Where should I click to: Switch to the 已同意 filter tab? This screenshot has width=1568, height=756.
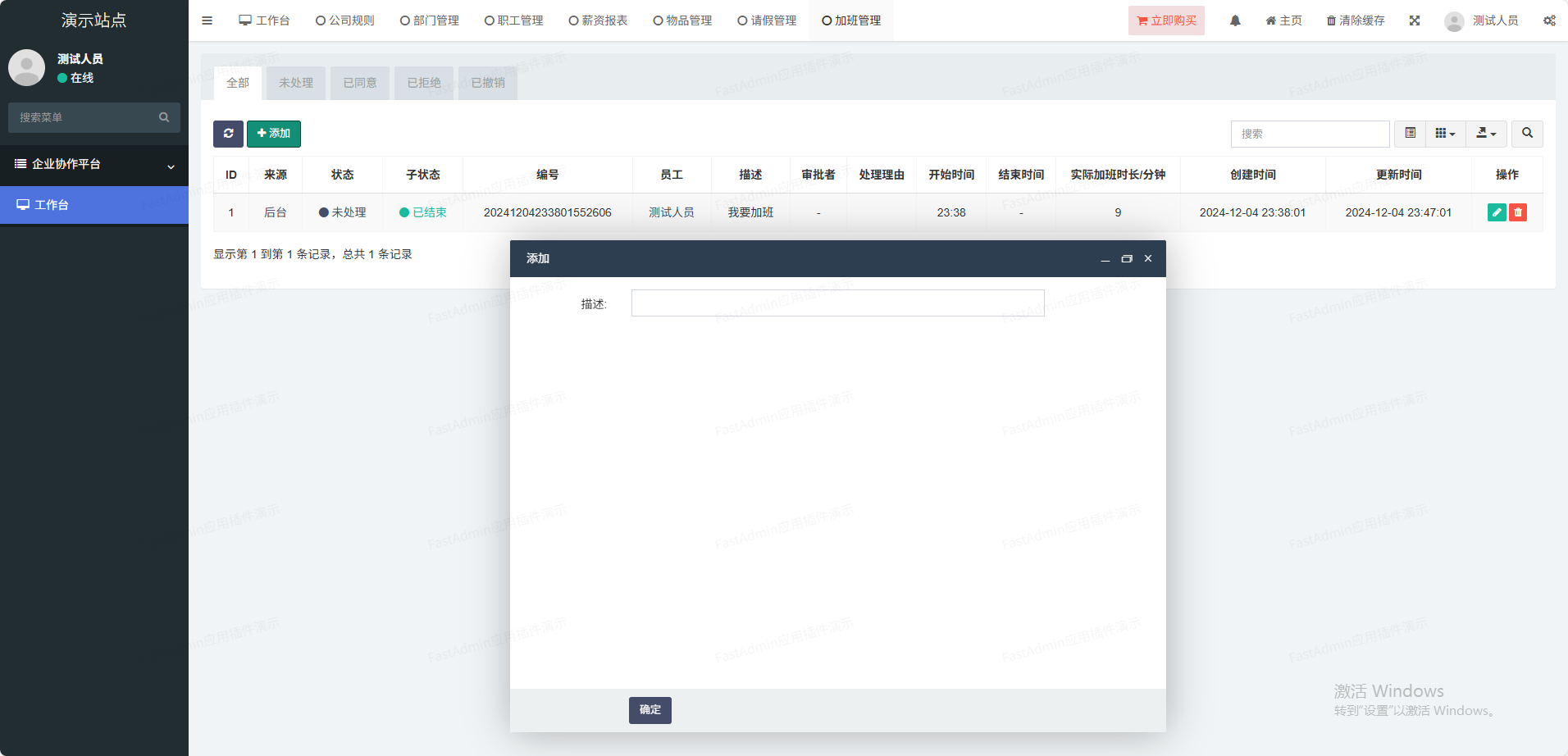pyautogui.click(x=360, y=83)
